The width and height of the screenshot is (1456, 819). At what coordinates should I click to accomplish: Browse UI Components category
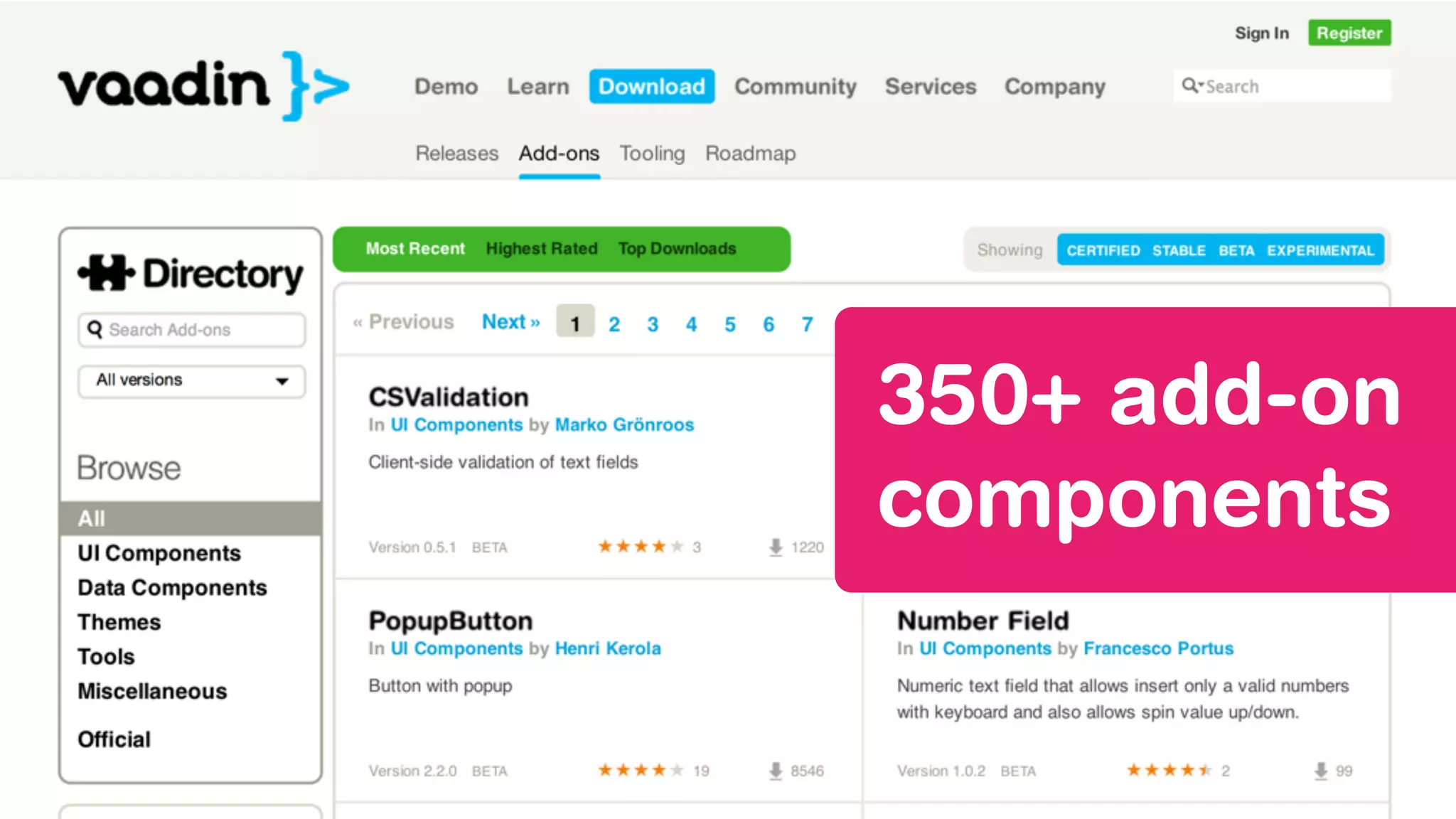159,553
